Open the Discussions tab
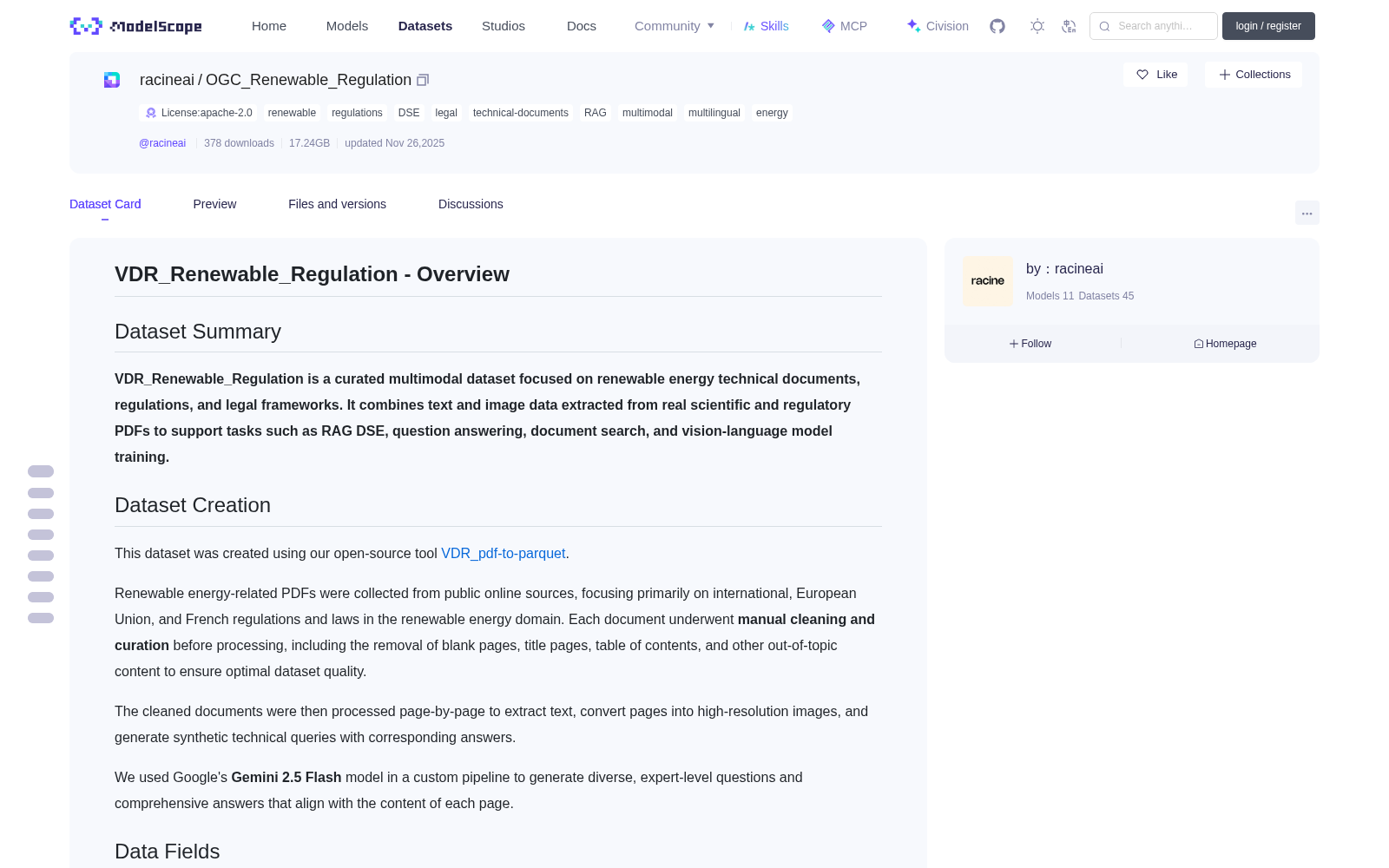This screenshot has width=1389, height=868. [471, 204]
